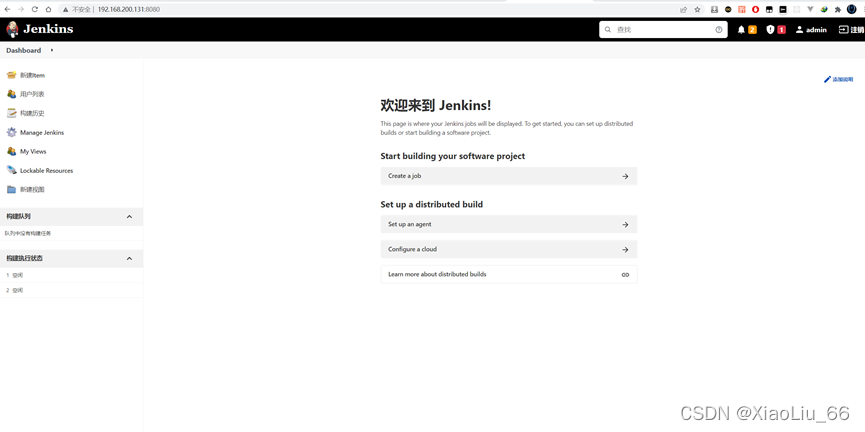This screenshot has width=865, height=432.
Task: Open Lockable Resources from the sidebar
Action: [46, 170]
